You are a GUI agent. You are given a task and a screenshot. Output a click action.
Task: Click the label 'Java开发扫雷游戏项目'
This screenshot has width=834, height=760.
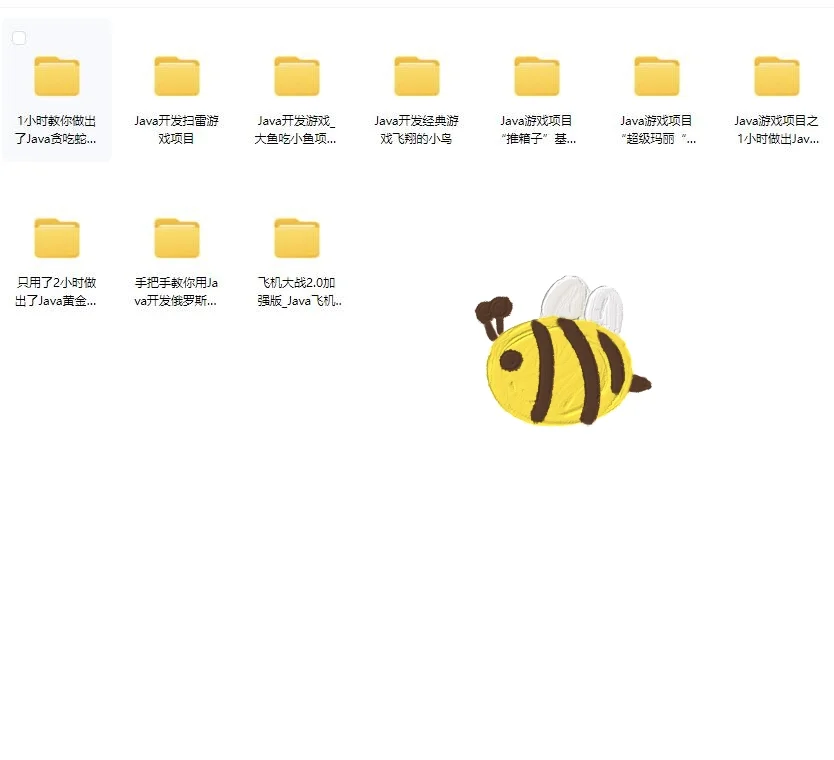point(176,126)
